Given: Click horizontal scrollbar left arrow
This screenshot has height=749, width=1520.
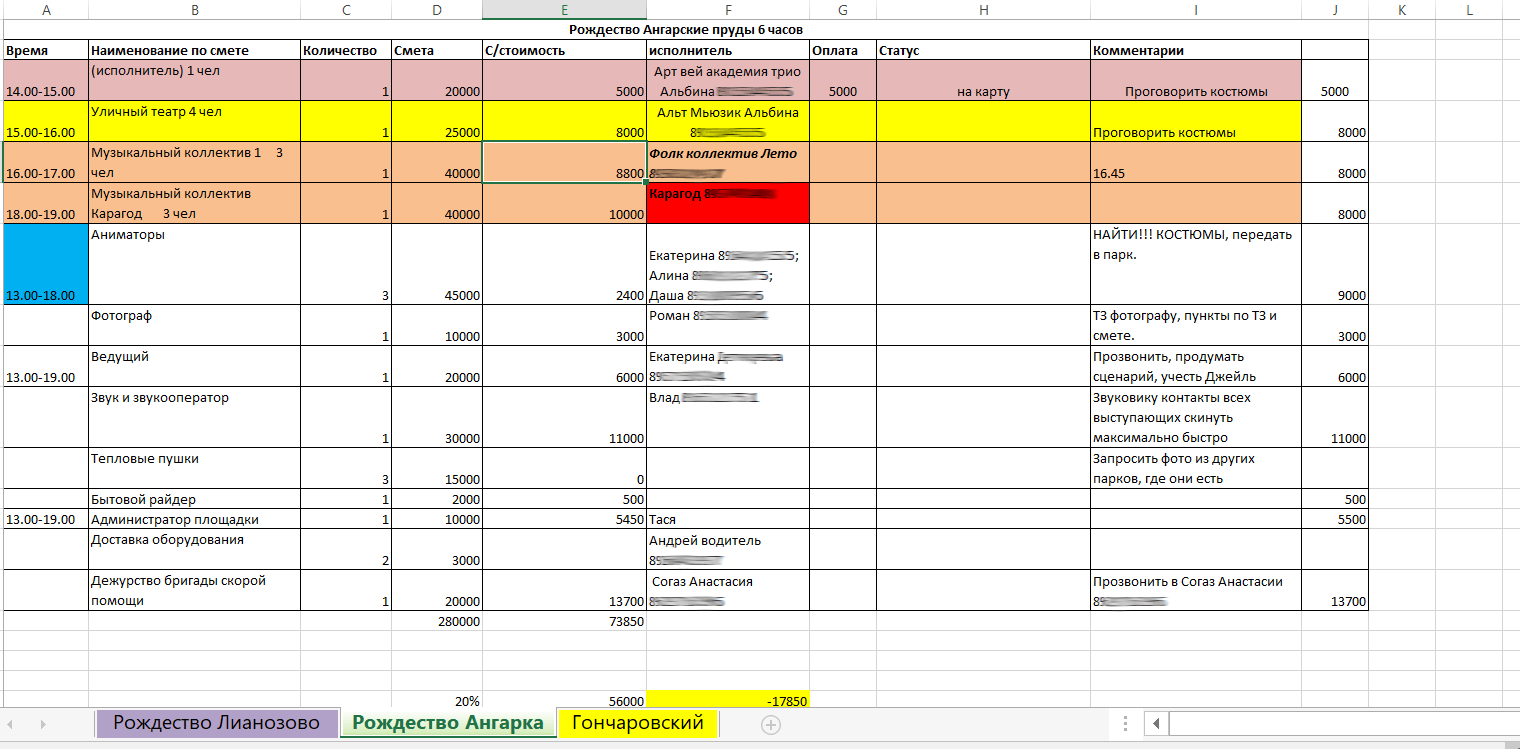Looking at the screenshot, I should click(x=1155, y=723).
